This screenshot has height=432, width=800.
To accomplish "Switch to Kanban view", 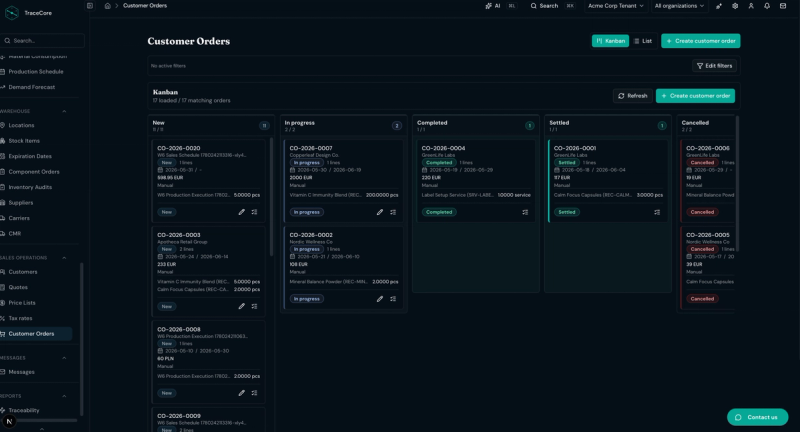I will [610, 41].
